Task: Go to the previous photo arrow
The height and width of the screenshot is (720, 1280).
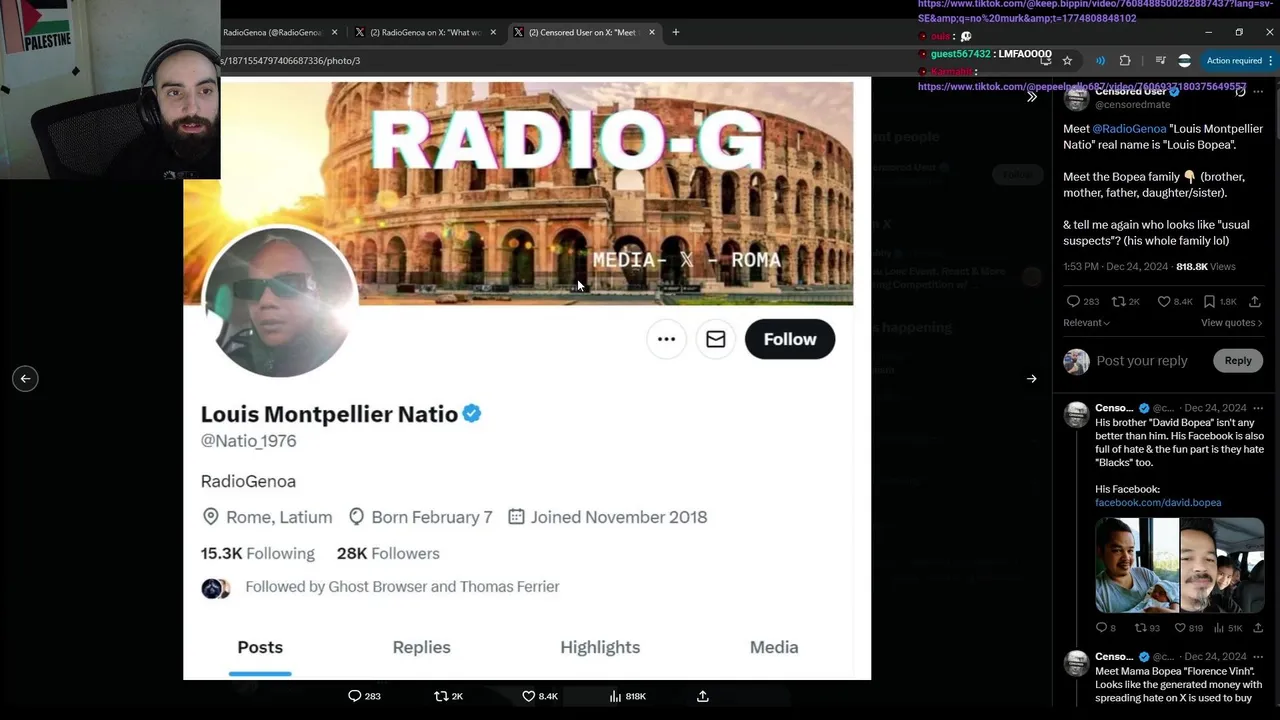Action: [26, 378]
